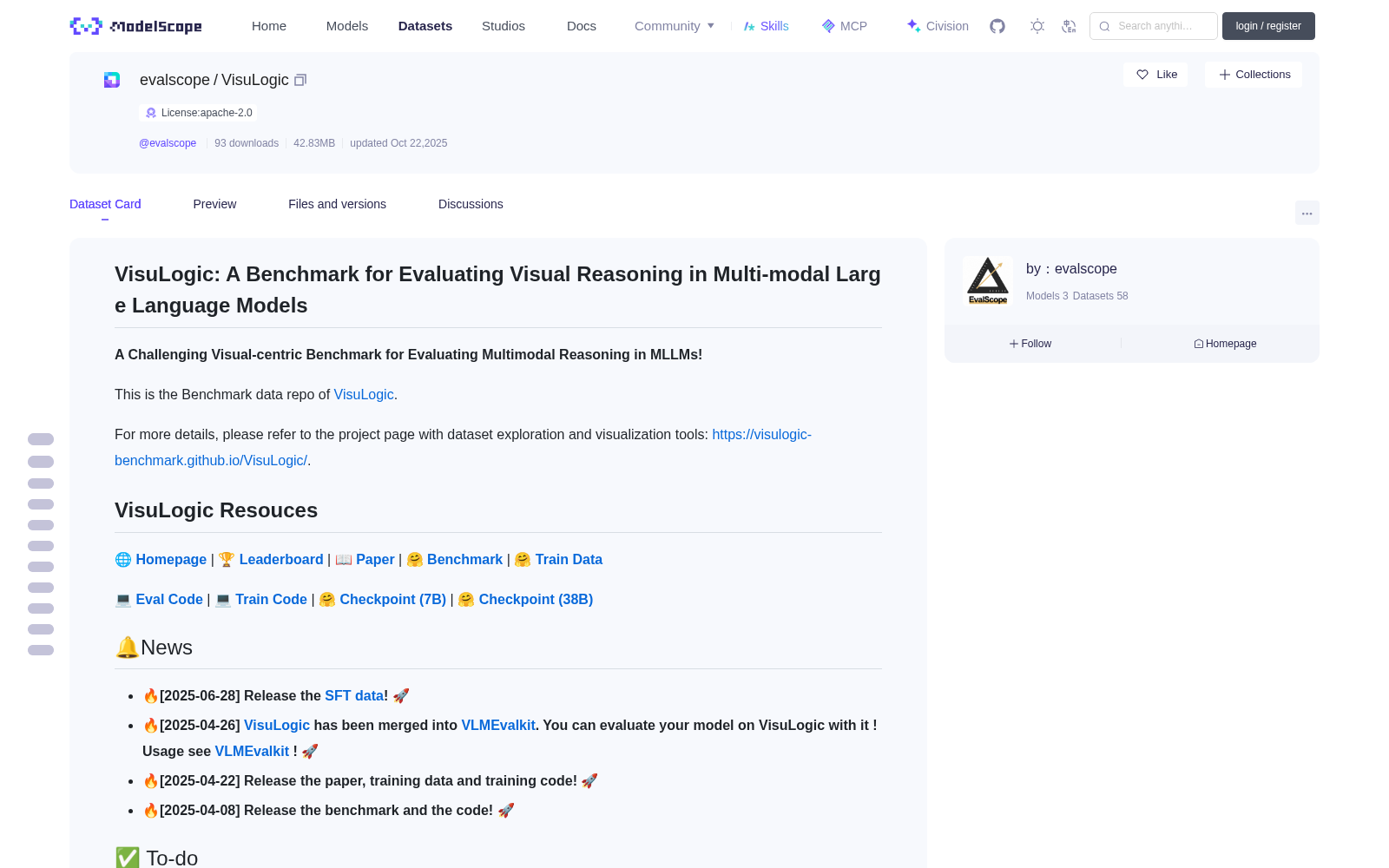Open the Files and versions tab
The width and height of the screenshot is (1389, 868).
pyautogui.click(x=337, y=204)
